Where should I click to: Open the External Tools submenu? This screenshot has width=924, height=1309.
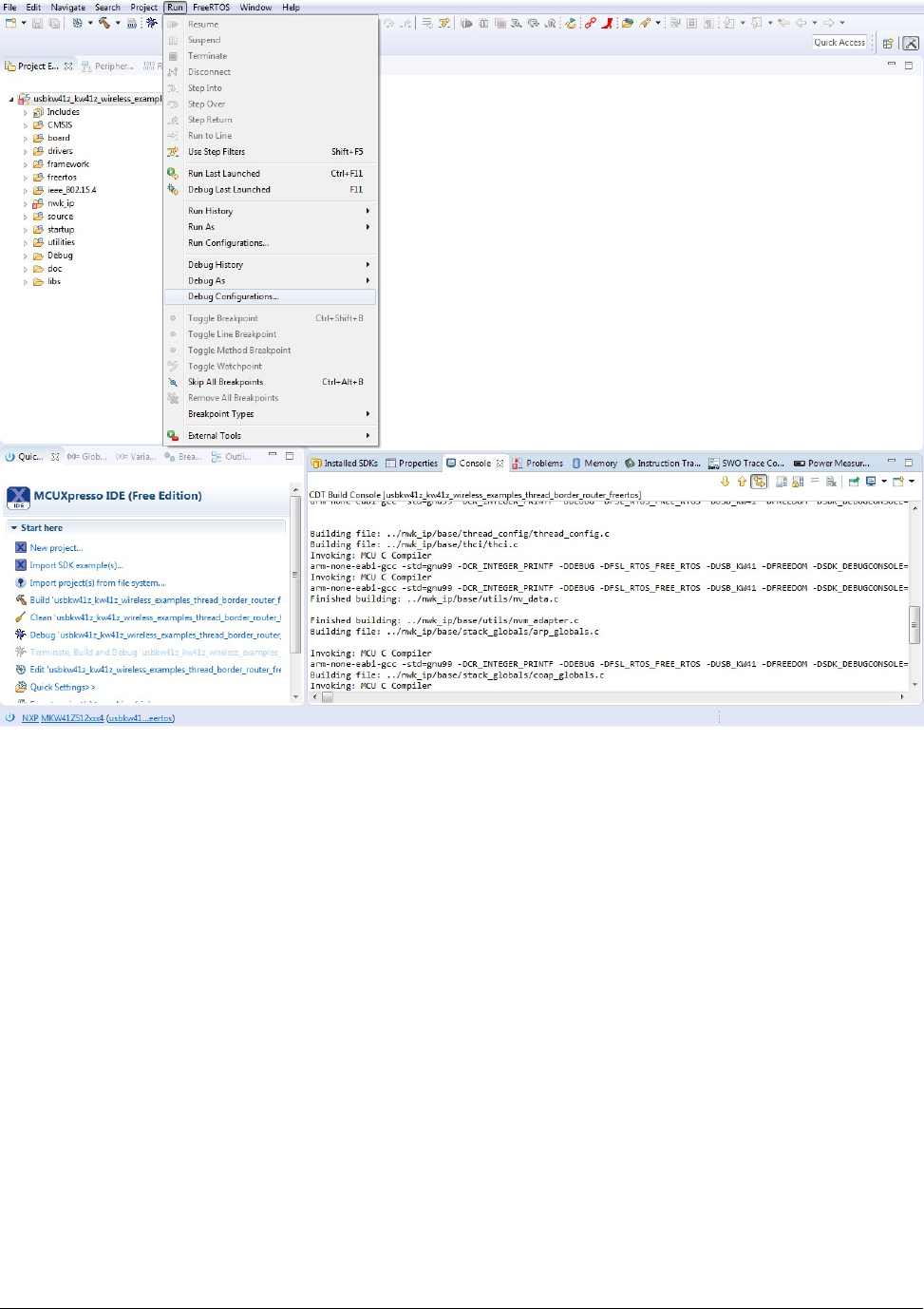point(271,435)
